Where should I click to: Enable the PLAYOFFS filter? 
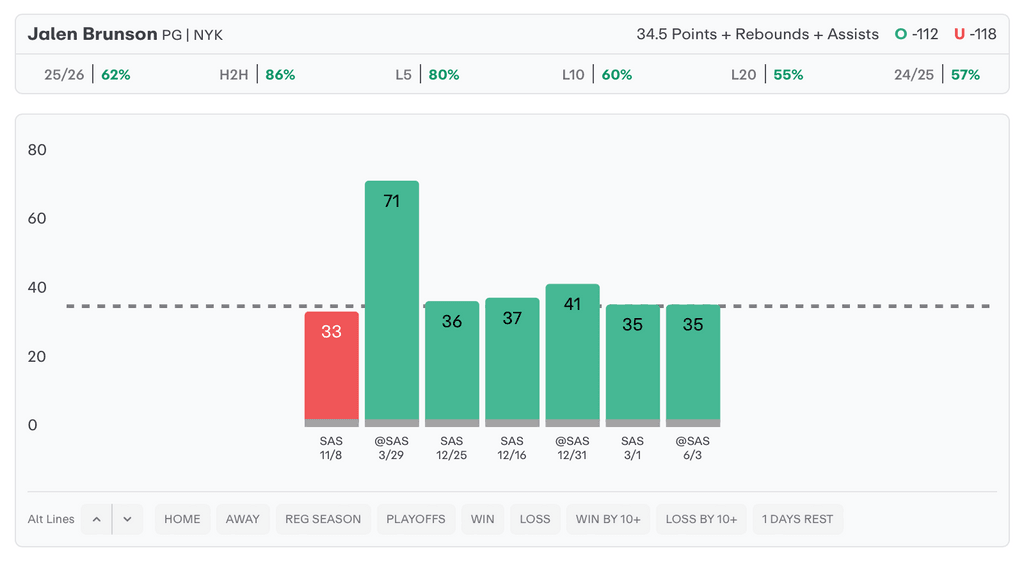pyautogui.click(x=416, y=519)
